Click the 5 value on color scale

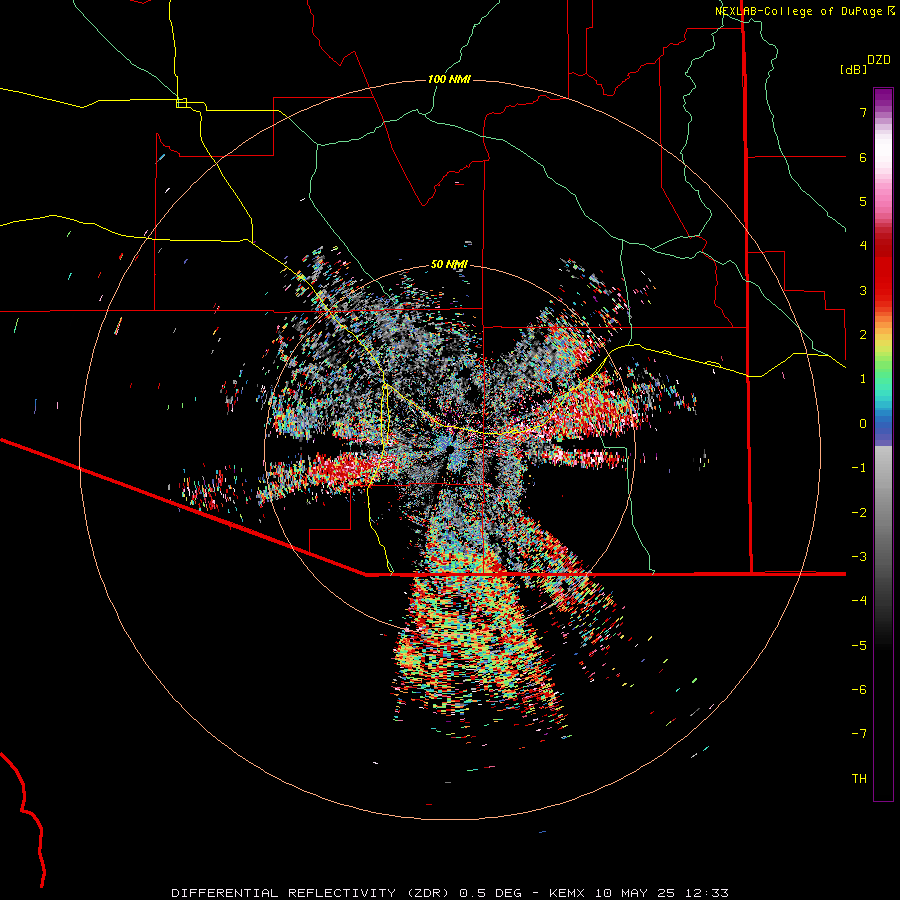point(863,201)
